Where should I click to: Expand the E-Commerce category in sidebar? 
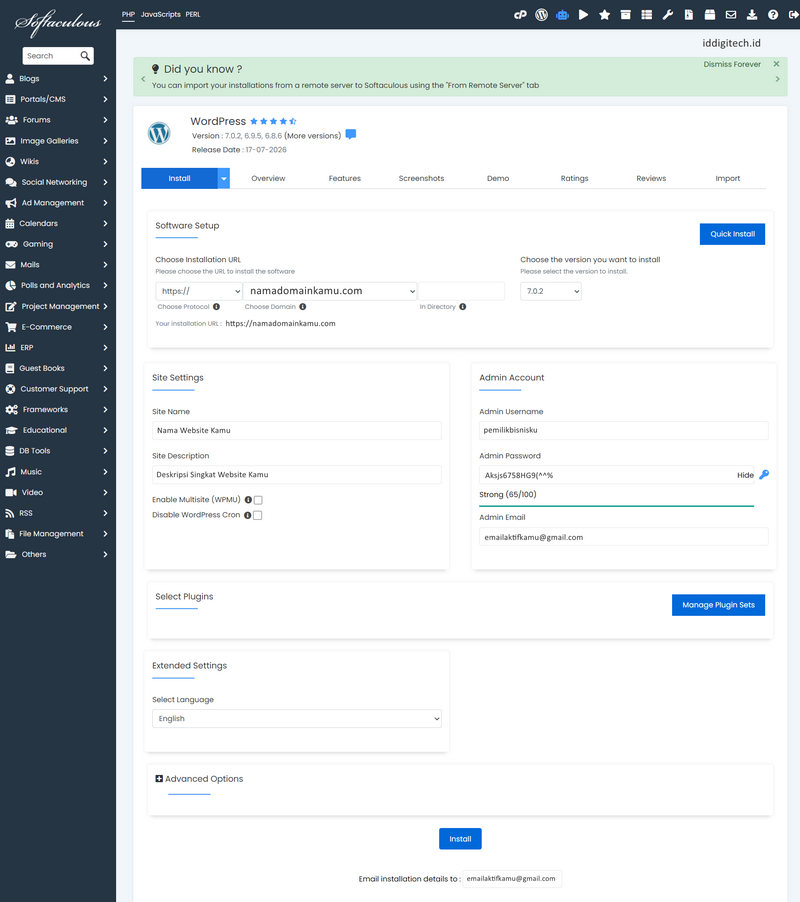(56, 327)
